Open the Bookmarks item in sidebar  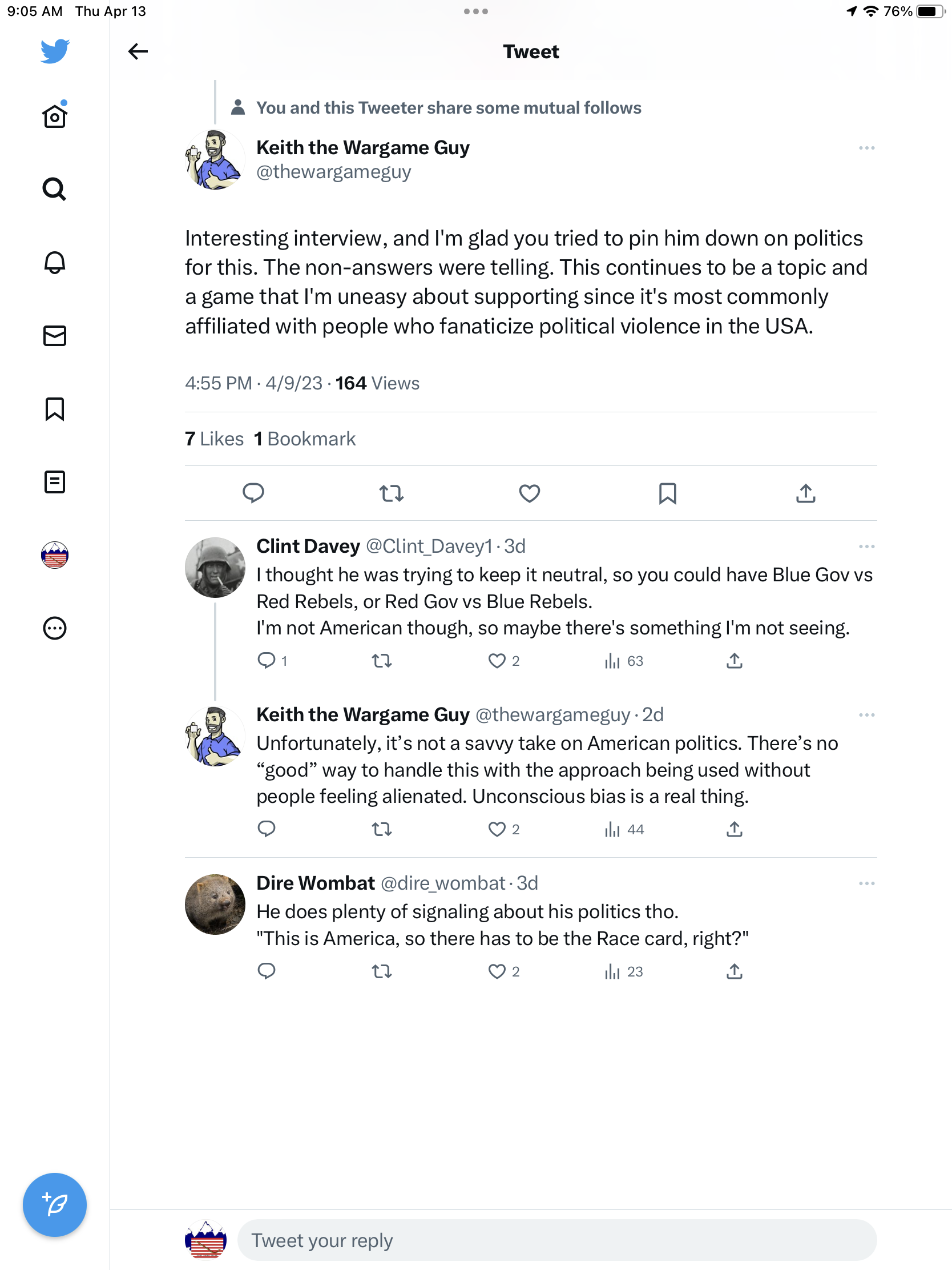[55, 409]
